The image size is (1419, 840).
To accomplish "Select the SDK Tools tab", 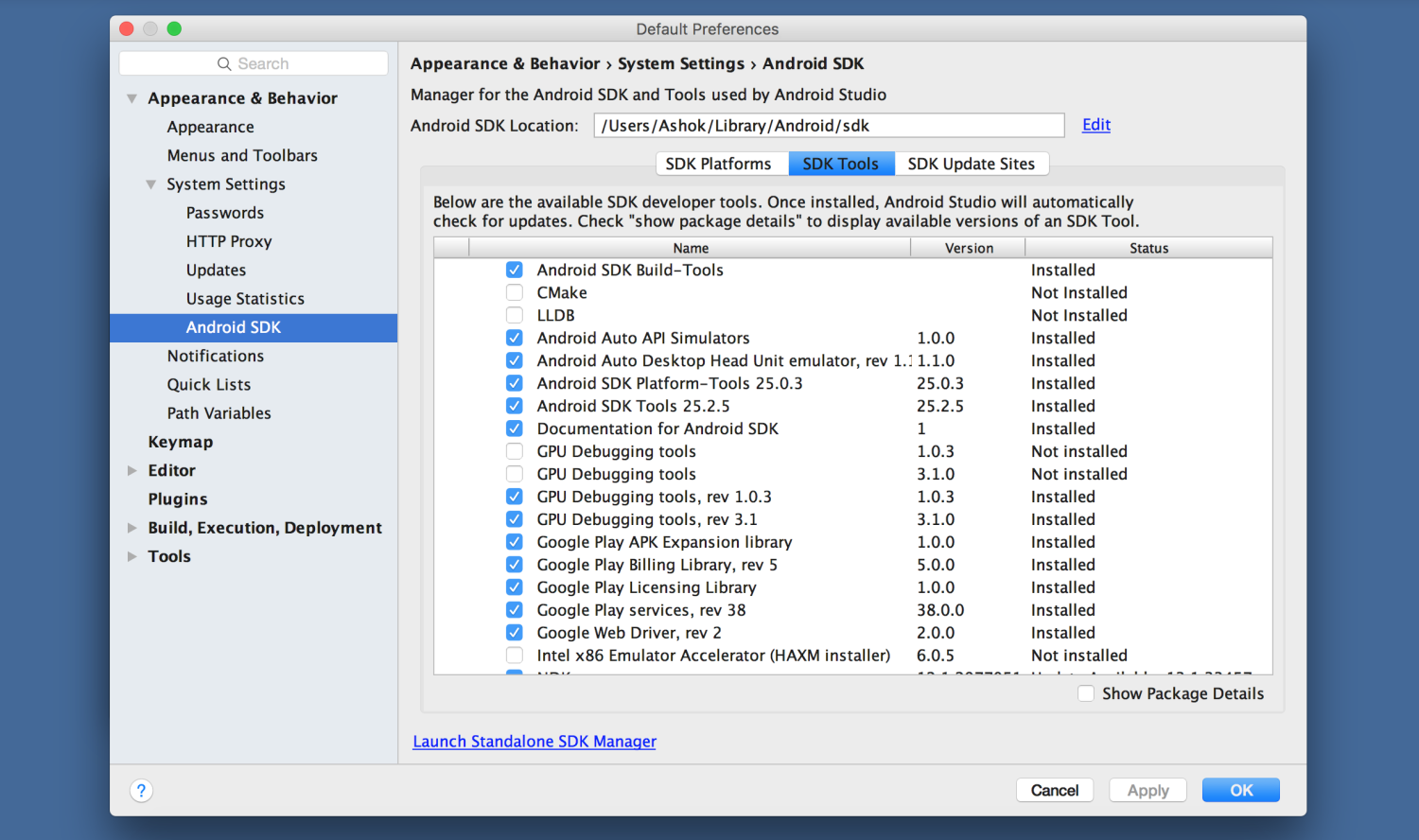I will pos(841,164).
